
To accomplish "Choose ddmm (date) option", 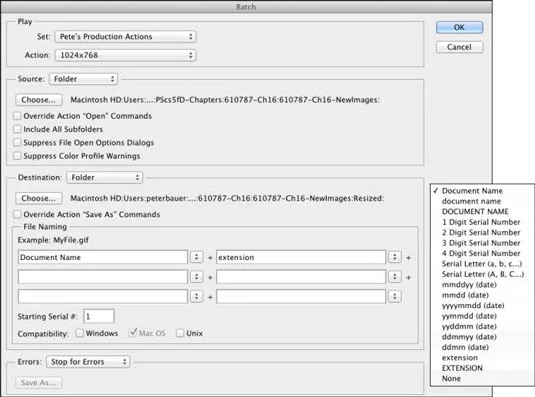I will pos(482,347).
